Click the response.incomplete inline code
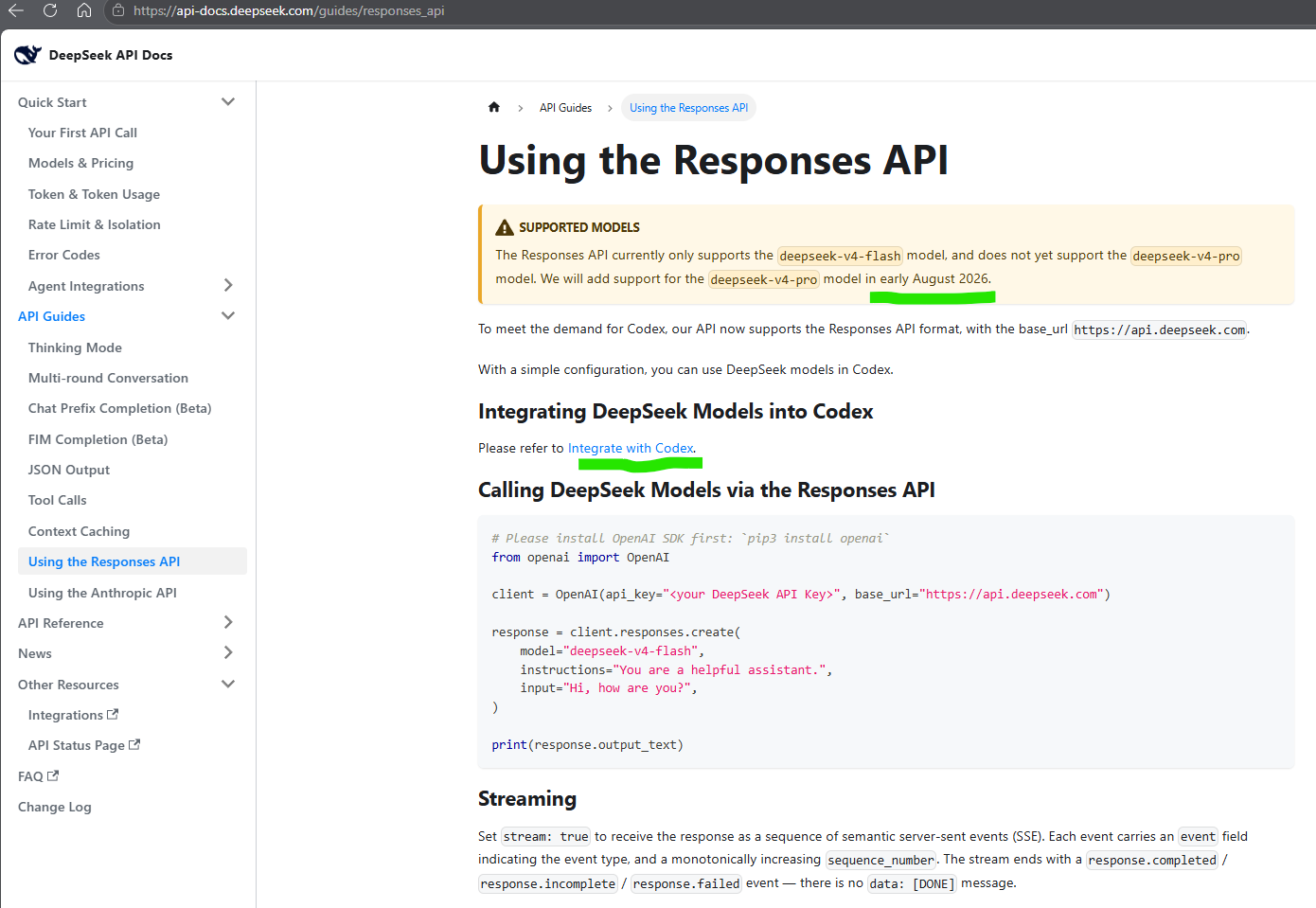Viewport: 1316px width, 908px height. (x=548, y=883)
